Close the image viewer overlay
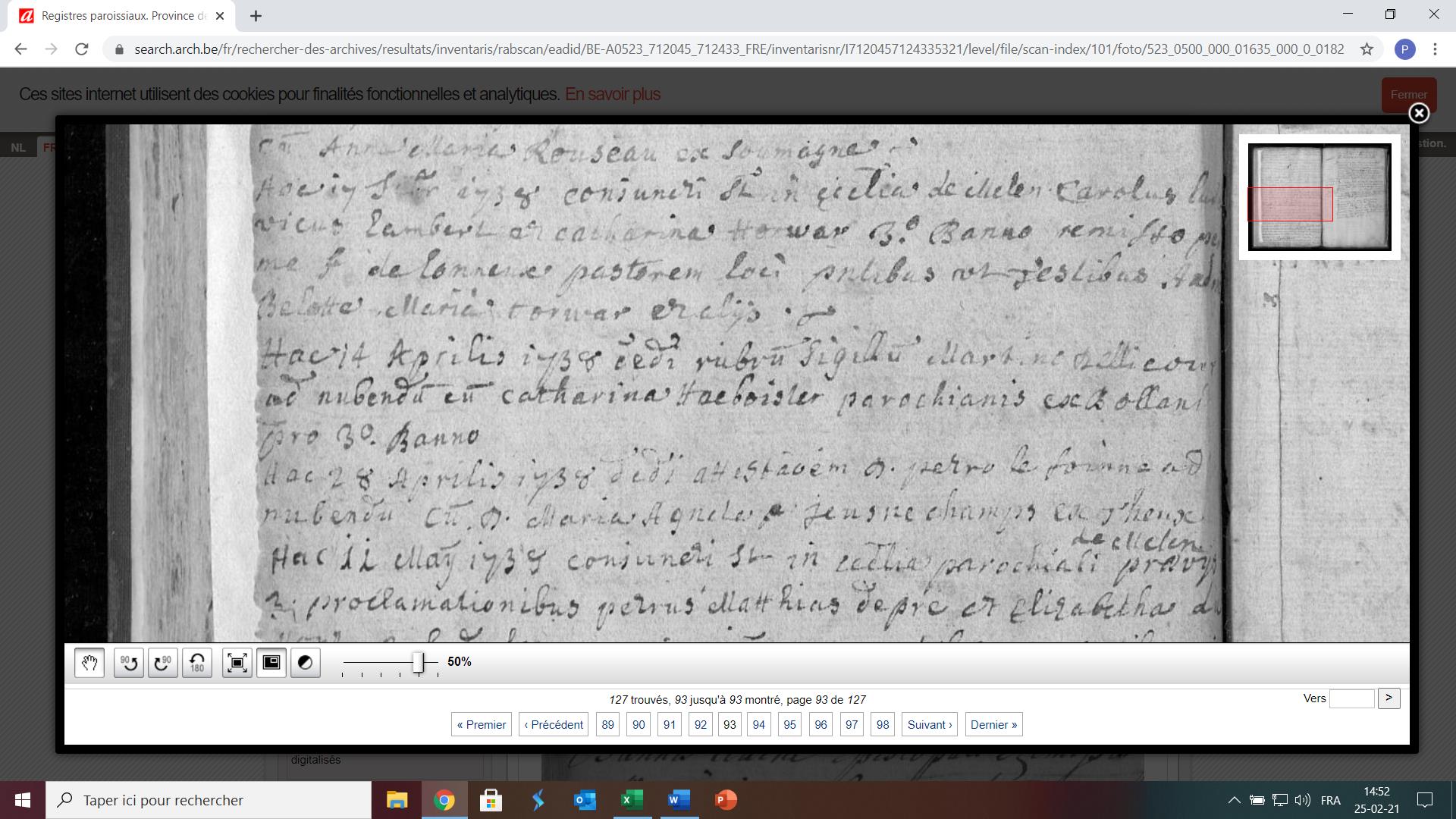1456x819 pixels. point(1419,113)
